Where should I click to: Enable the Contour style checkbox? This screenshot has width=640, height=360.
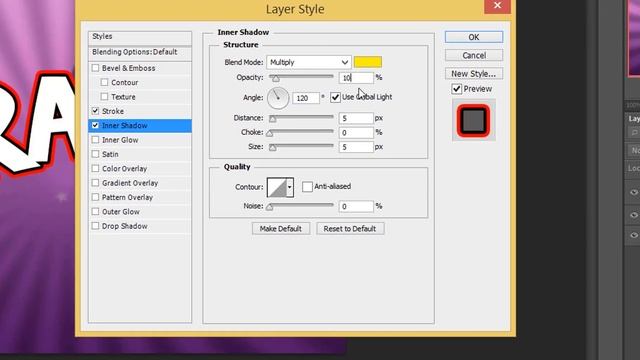point(104,82)
